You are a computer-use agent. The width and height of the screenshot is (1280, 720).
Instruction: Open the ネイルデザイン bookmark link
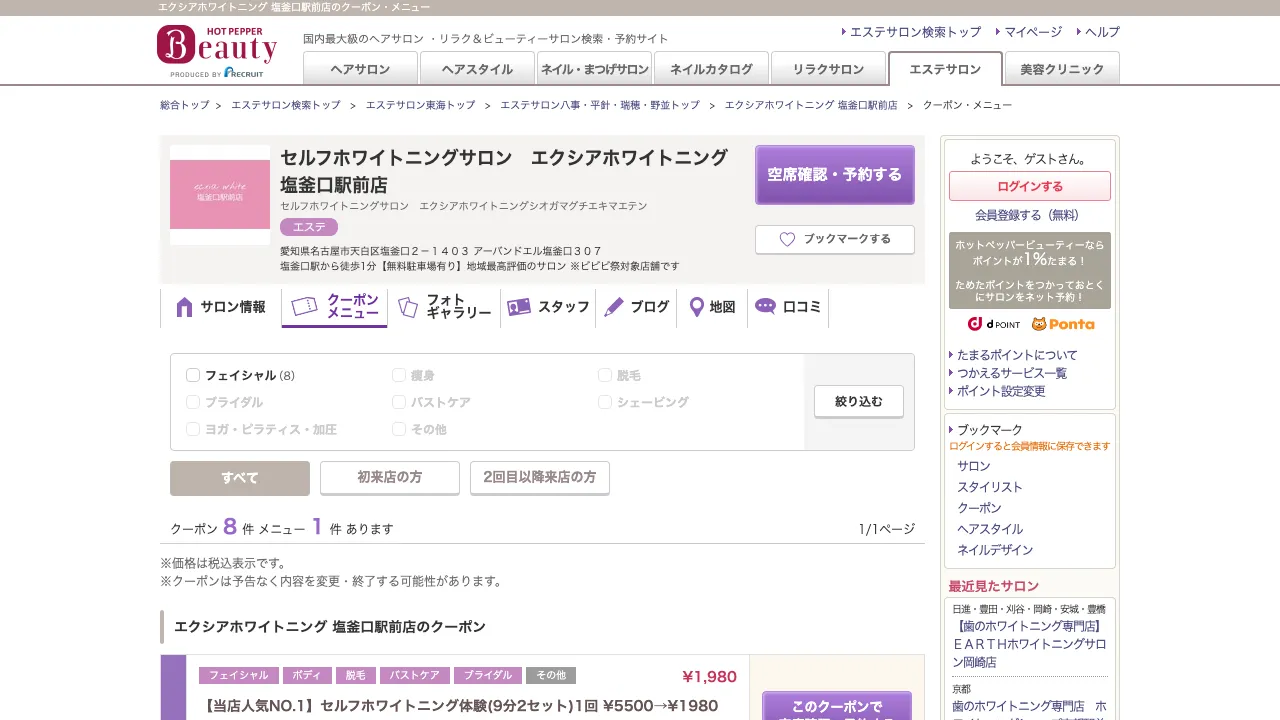coord(995,550)
